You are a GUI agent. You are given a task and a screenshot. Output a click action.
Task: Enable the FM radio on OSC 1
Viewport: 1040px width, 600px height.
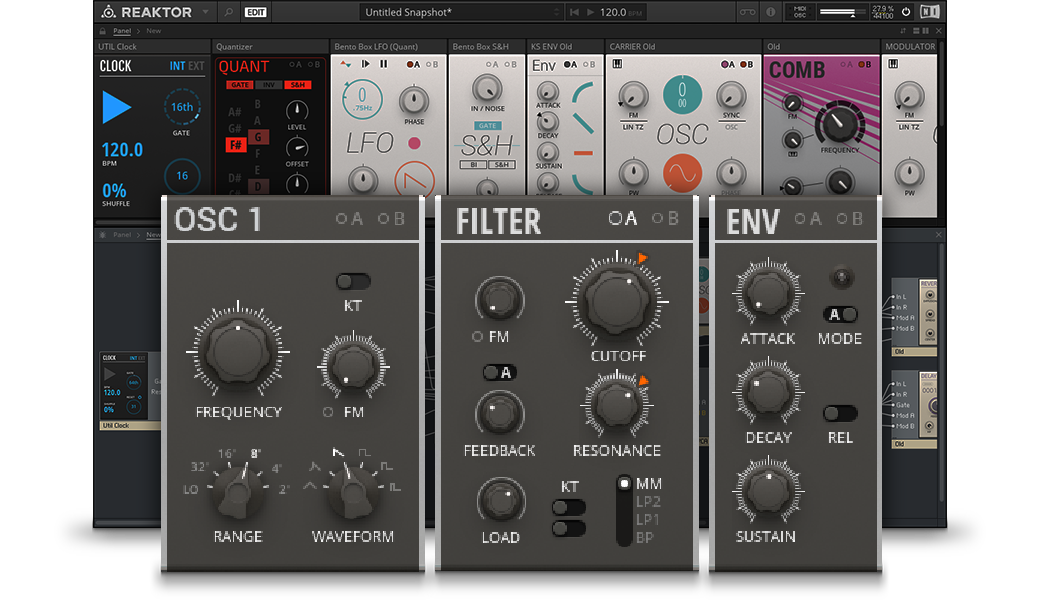[328, 412]
